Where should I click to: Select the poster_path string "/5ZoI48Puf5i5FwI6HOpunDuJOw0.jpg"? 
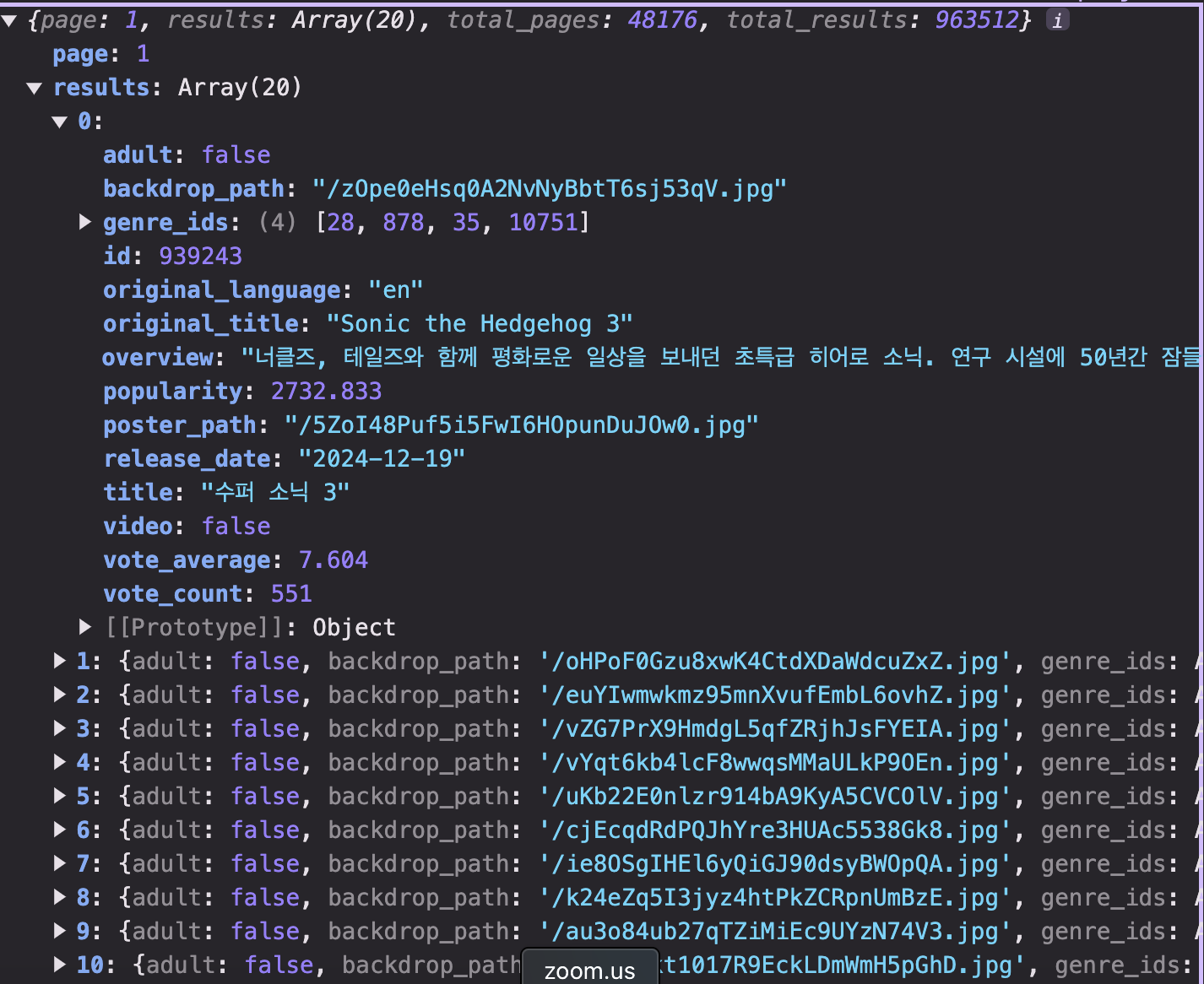522,425
